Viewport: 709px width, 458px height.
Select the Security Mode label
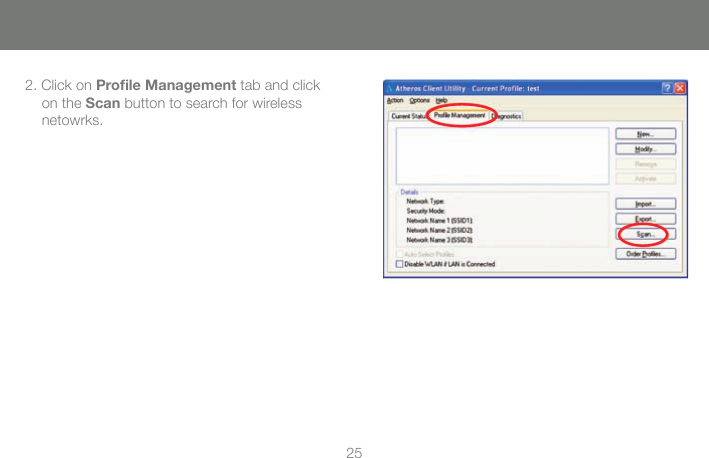425,211
